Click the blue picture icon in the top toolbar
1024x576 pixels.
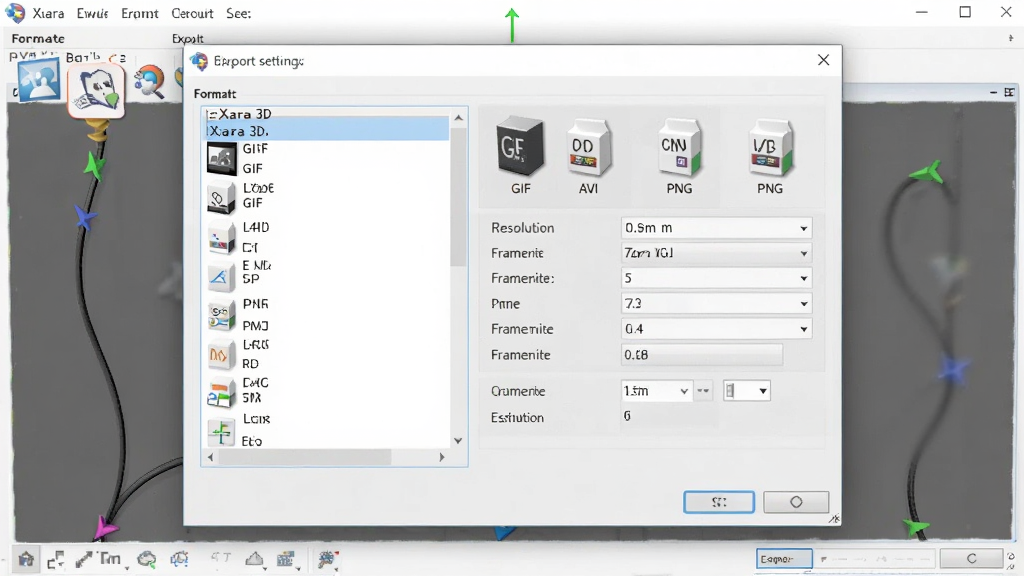39,81
